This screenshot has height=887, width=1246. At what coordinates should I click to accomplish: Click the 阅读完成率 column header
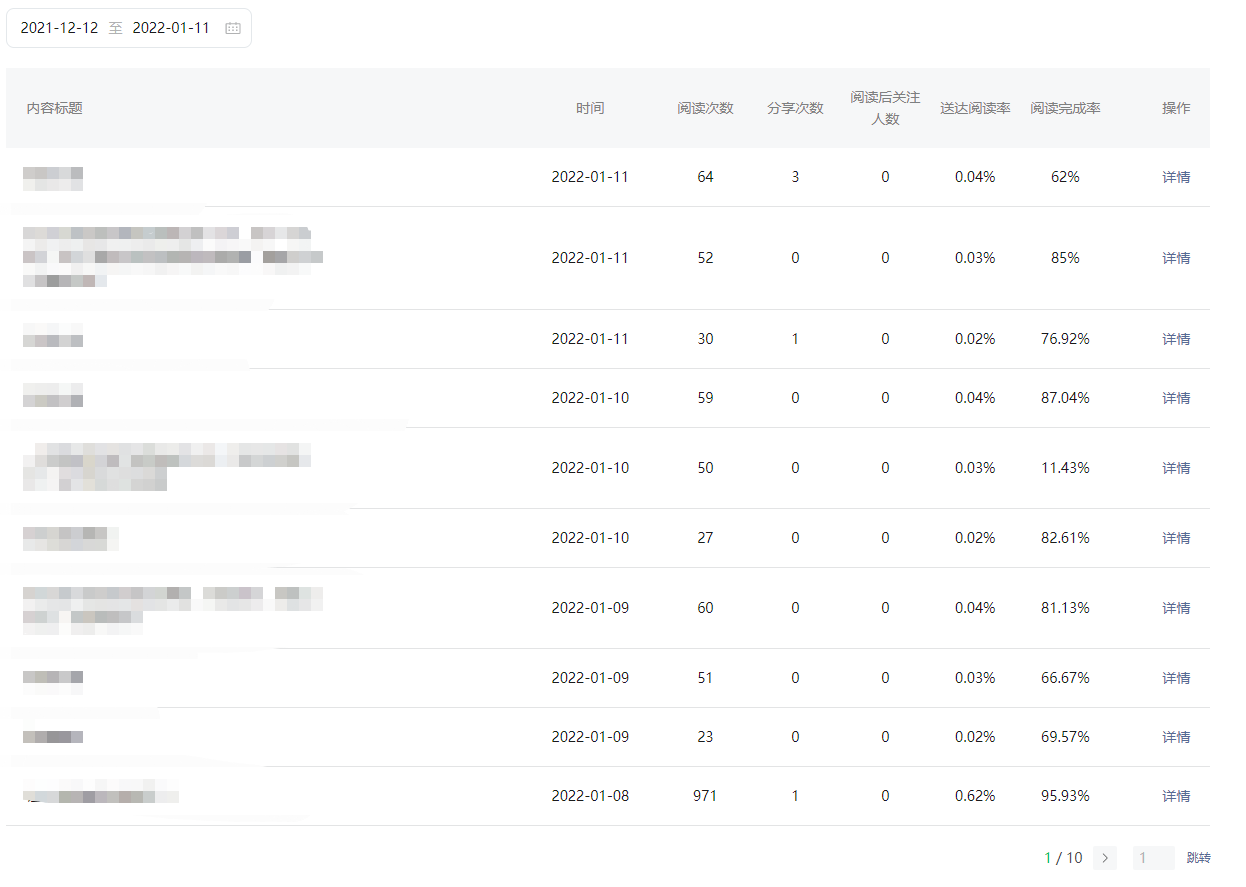[x=1065, y=108]
